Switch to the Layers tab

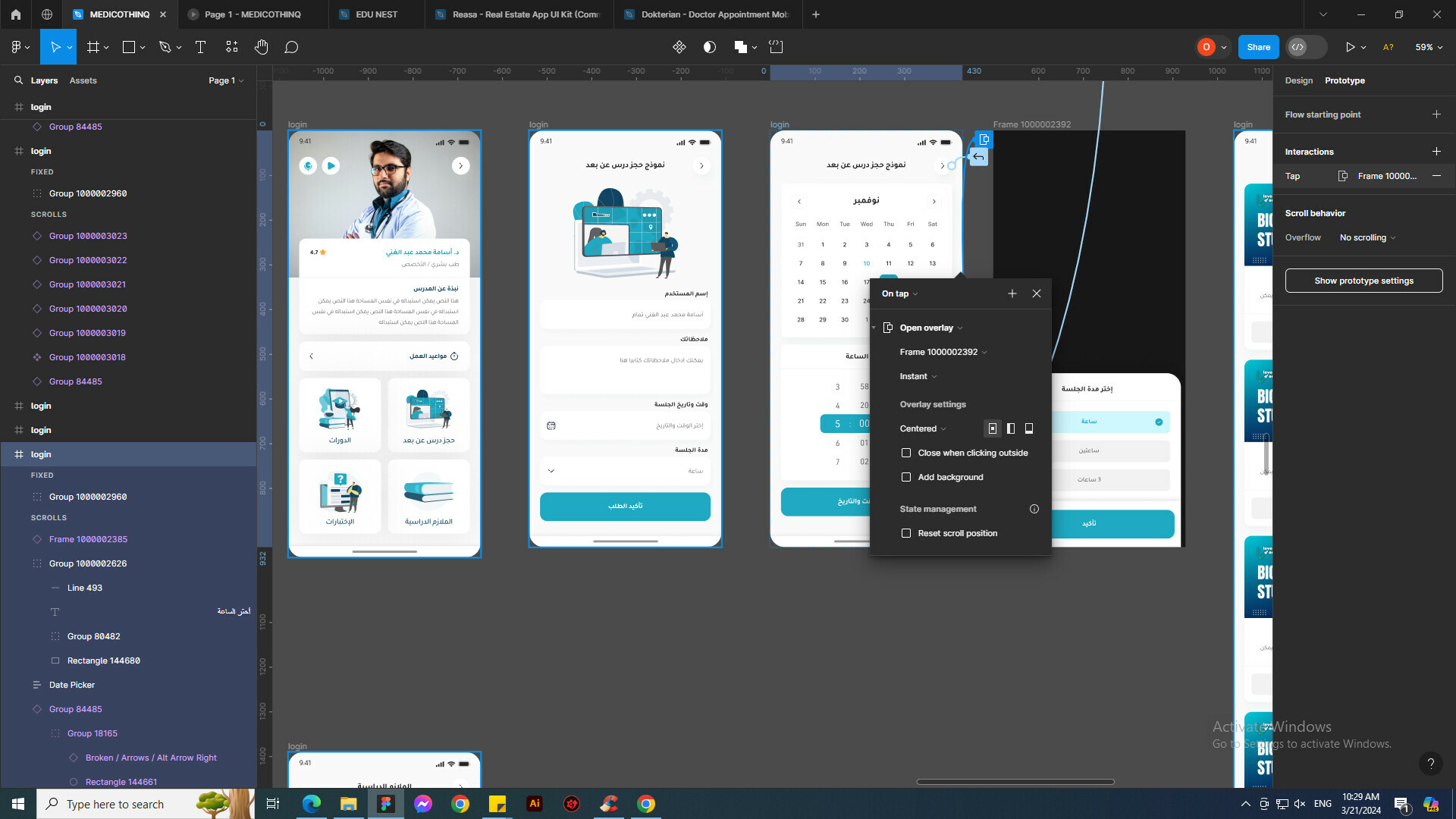[x=44, y=80]
